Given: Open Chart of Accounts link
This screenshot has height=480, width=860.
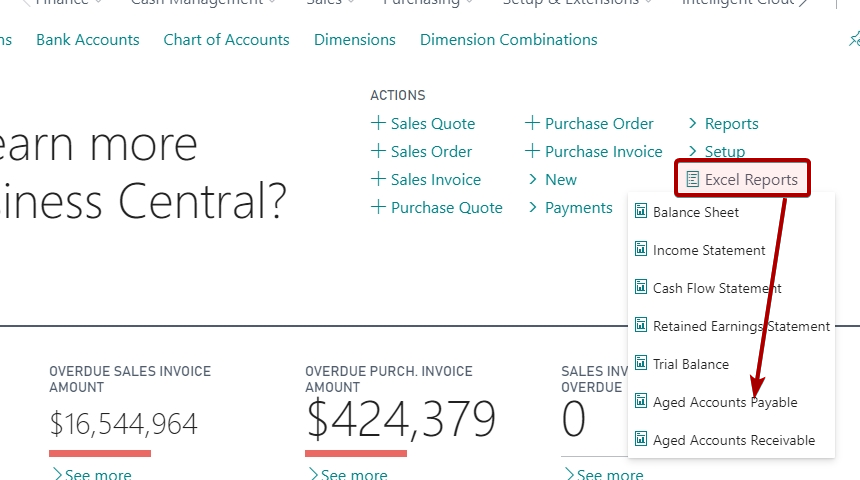Looking at the screenshot, I should click(x=226, y=39).
